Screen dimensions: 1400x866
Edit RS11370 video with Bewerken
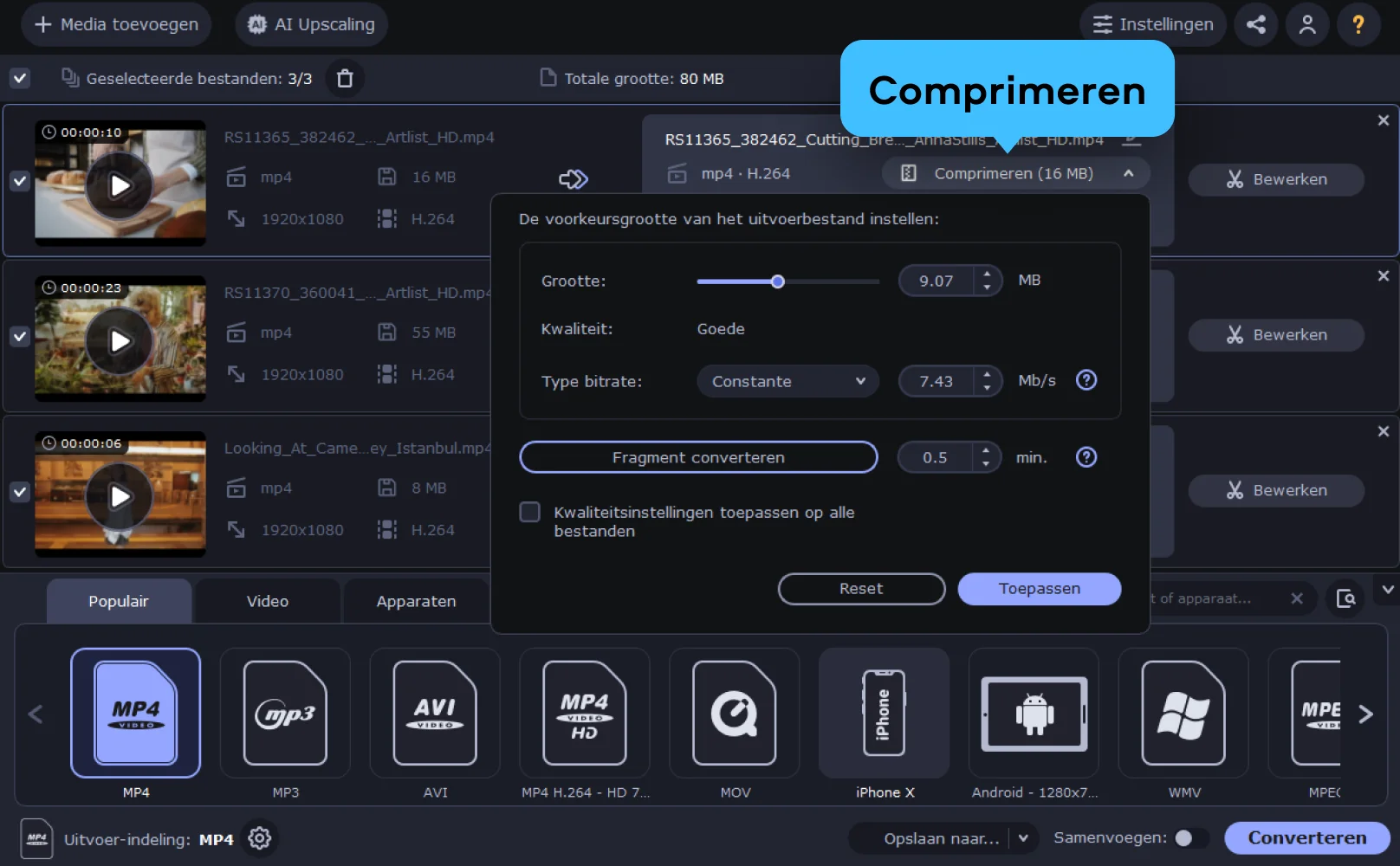click(x=1276, y=334)
